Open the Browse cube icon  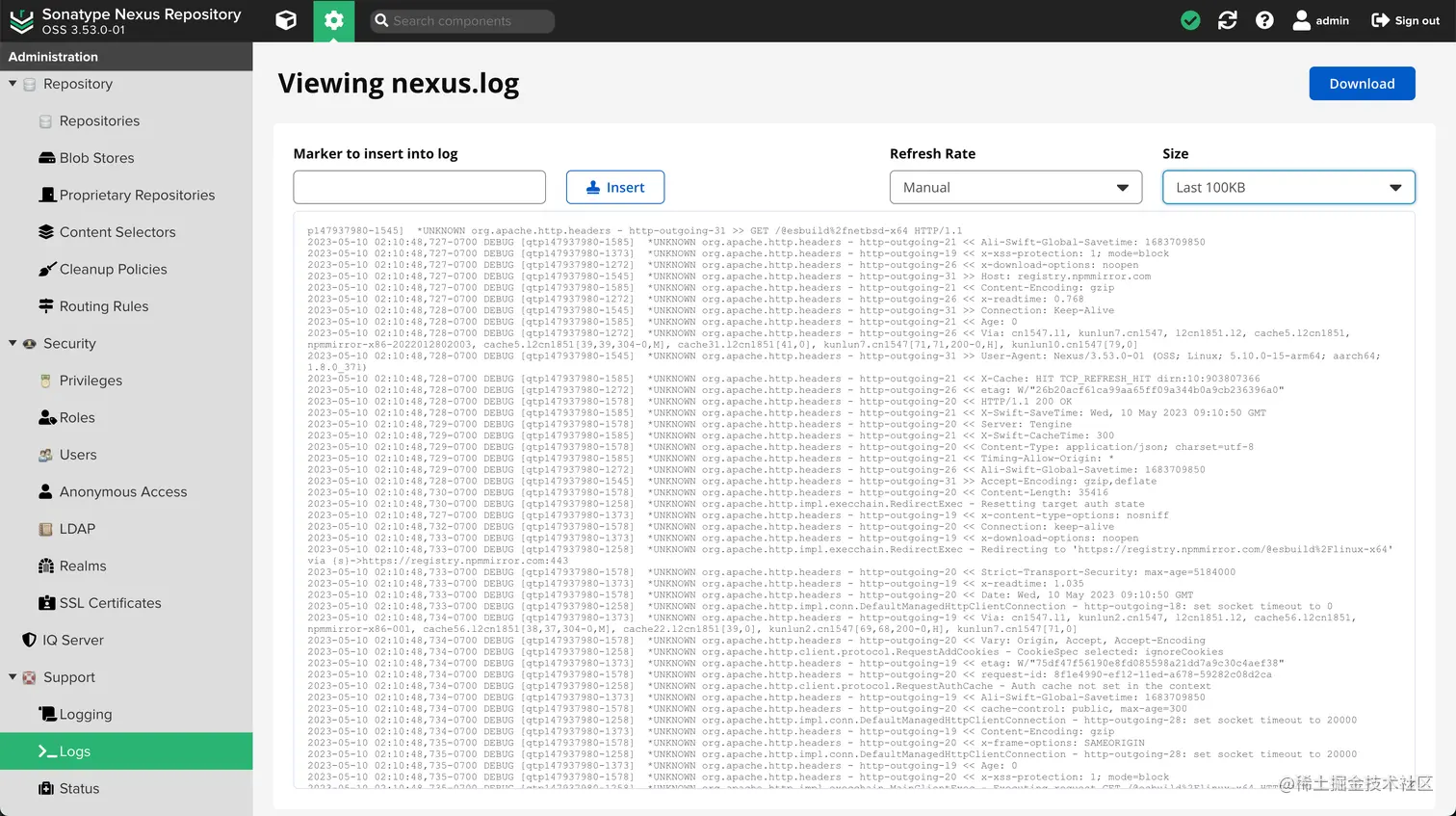pyautogui.click(x=286, y=20)
